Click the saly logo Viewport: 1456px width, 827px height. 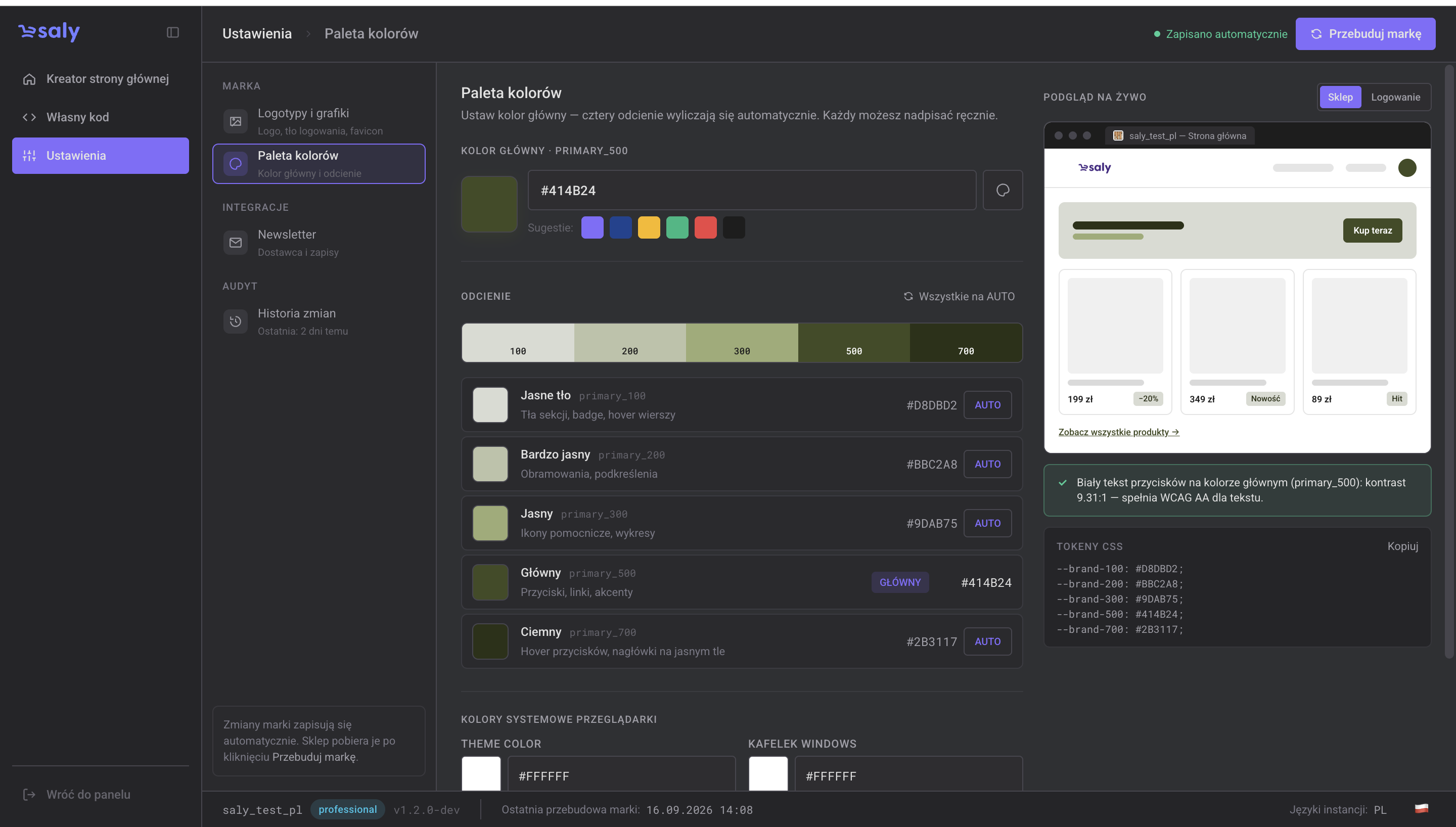pos(49,32)
